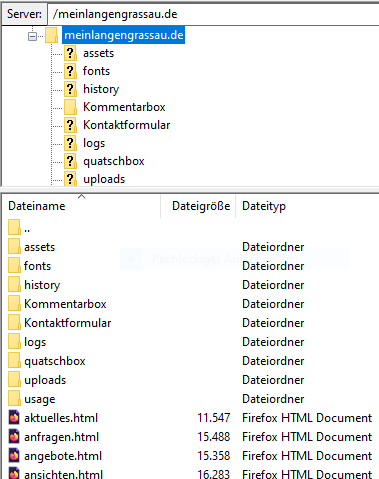Select the logs question-mark folder in tree
The height and width of the screenshot is (479, 379).
[x=70, y=143]
